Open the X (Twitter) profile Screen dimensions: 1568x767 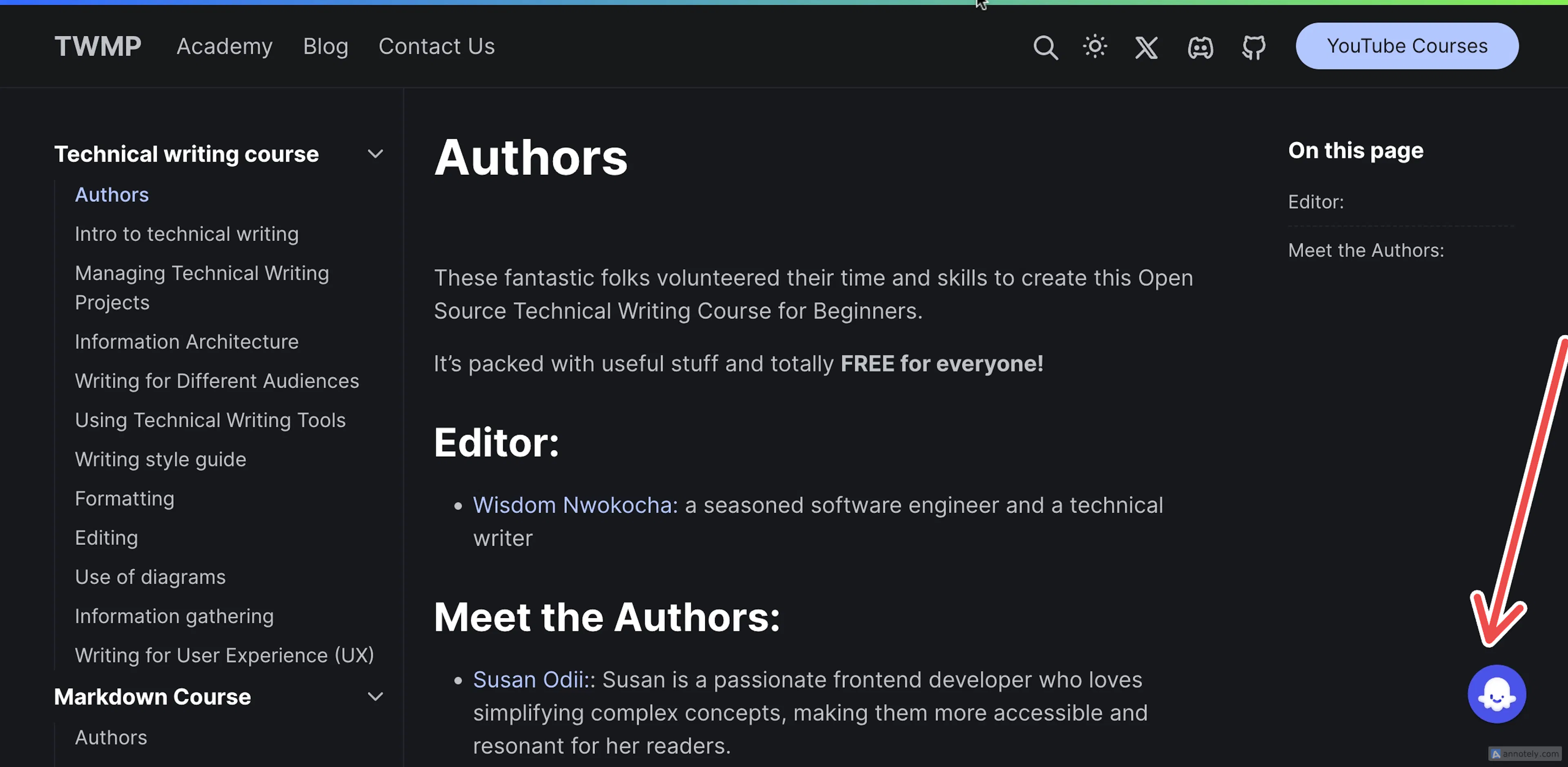(1146, 47)
